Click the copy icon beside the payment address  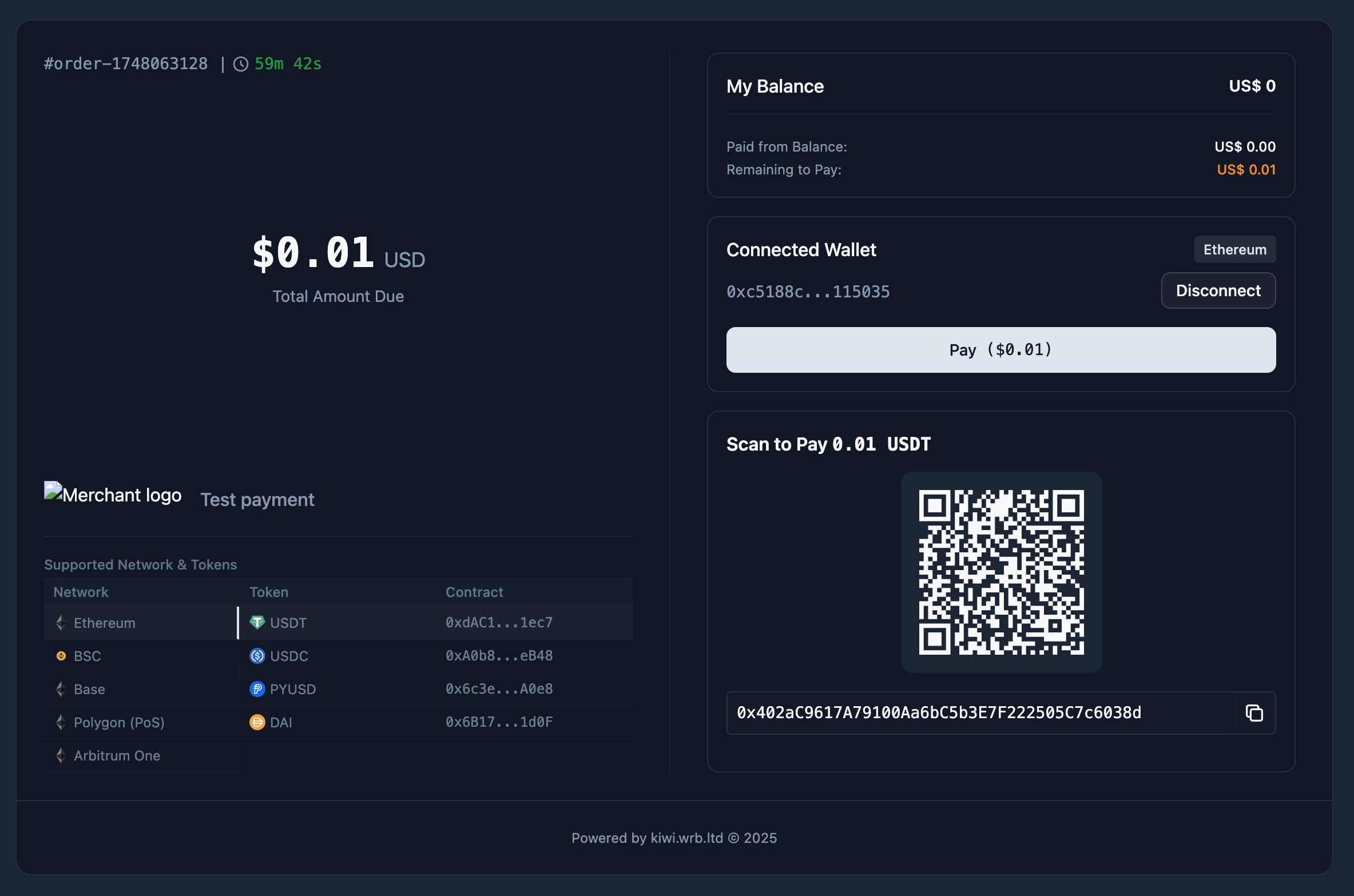[x=1254, y=713]
